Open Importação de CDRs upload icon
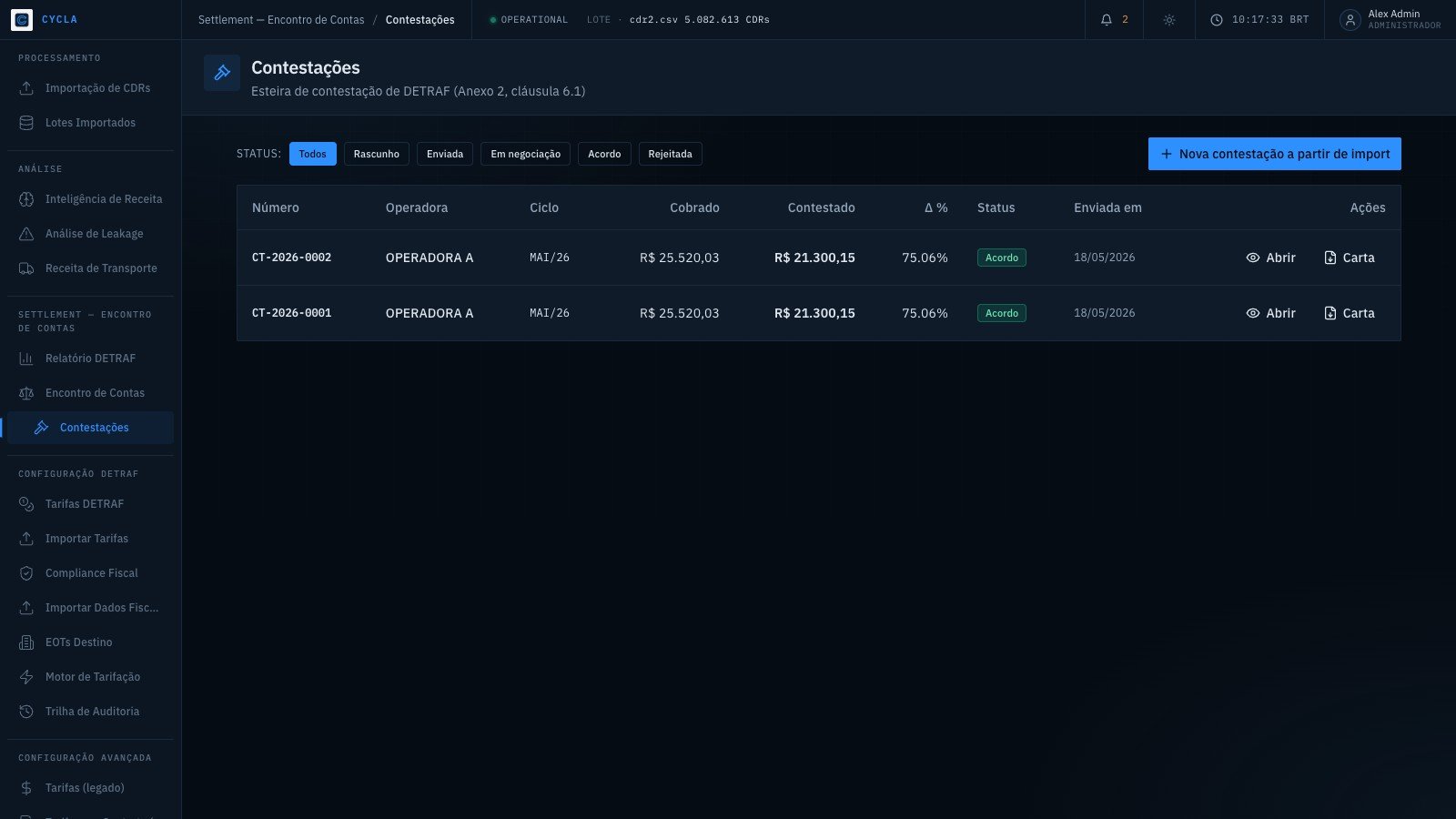Image resolution: width=1456 pixels, height=819 pixels. 26,88
